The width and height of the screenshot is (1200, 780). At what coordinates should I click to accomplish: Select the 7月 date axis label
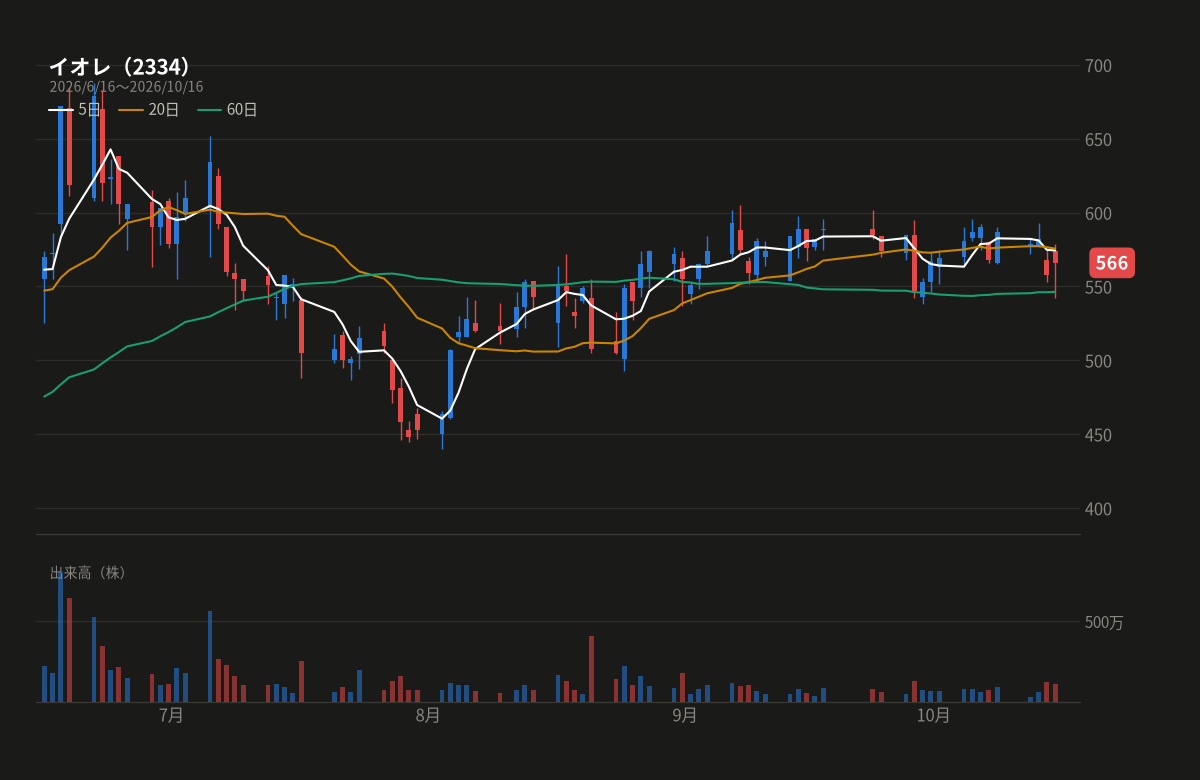(x=171, y=716)
